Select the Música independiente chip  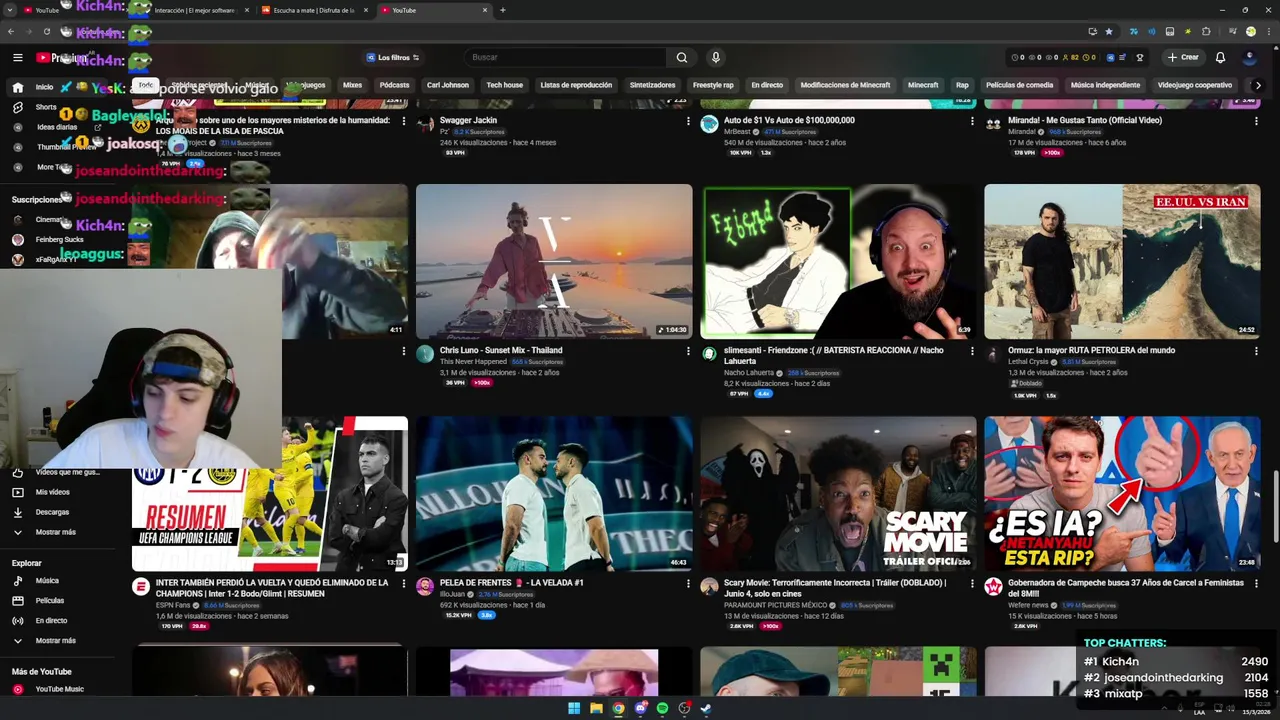click(x=1105, y=85)
